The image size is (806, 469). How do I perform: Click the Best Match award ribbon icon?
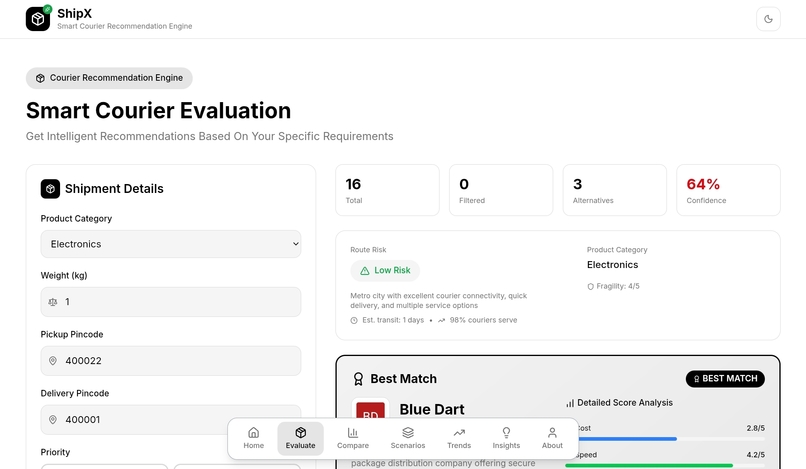358,379
